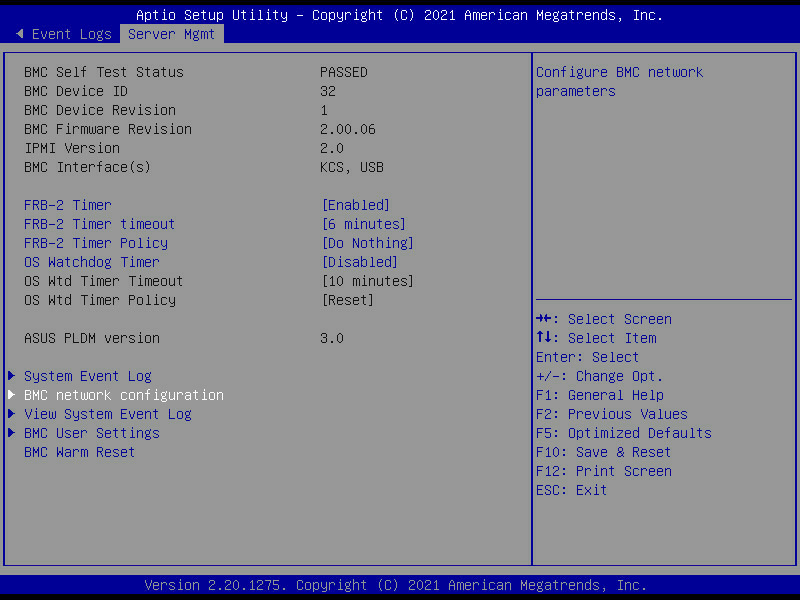800x600 pixels.
Task: Click the arrow beside View System Event Log
Action: (x=12, y=414)
